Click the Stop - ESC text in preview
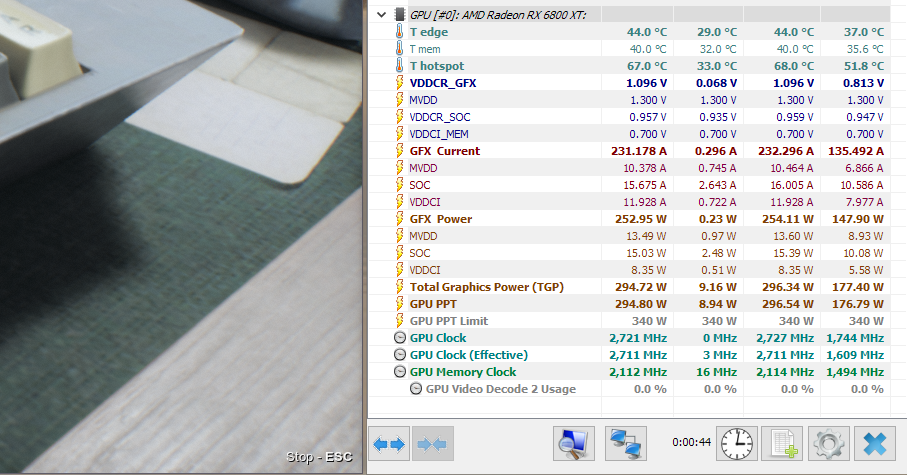Image resolution: width=907 pixels, height=475 pixels. [319, 457]
